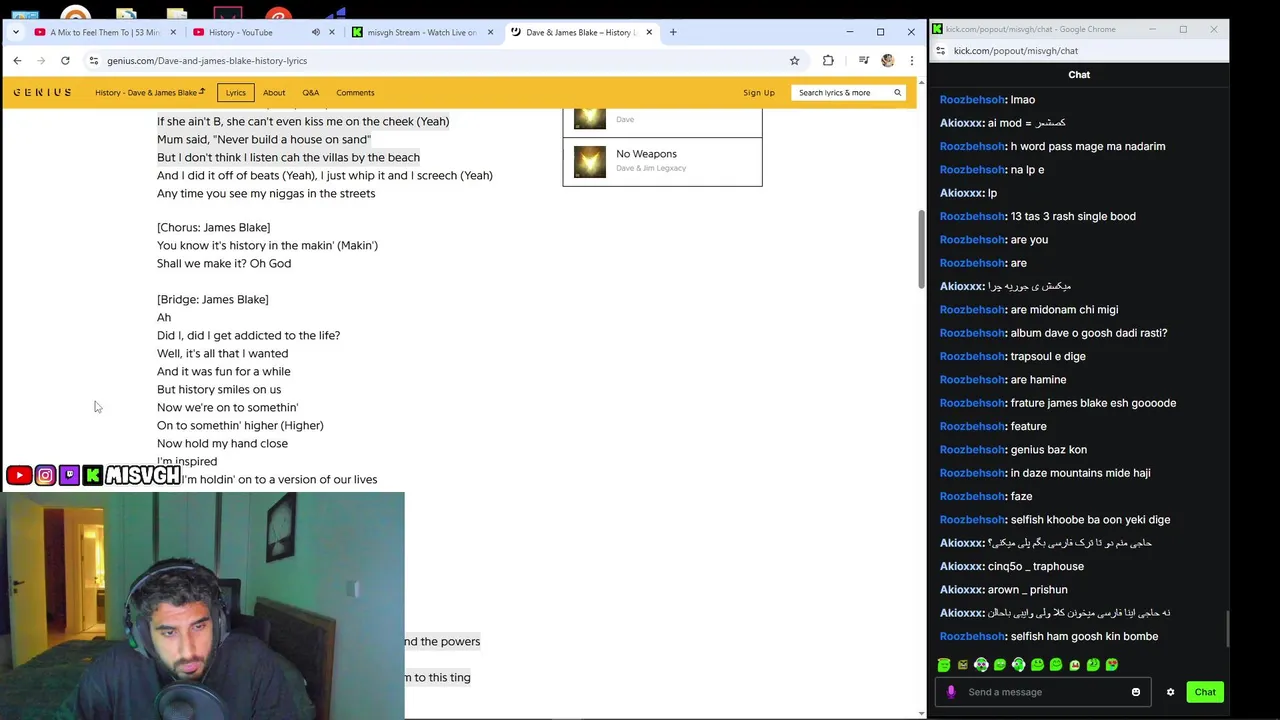Click message 'album dave o goosh dadi rasti?'
This screenshot has height=720, width=1280.
[1089, 333]
